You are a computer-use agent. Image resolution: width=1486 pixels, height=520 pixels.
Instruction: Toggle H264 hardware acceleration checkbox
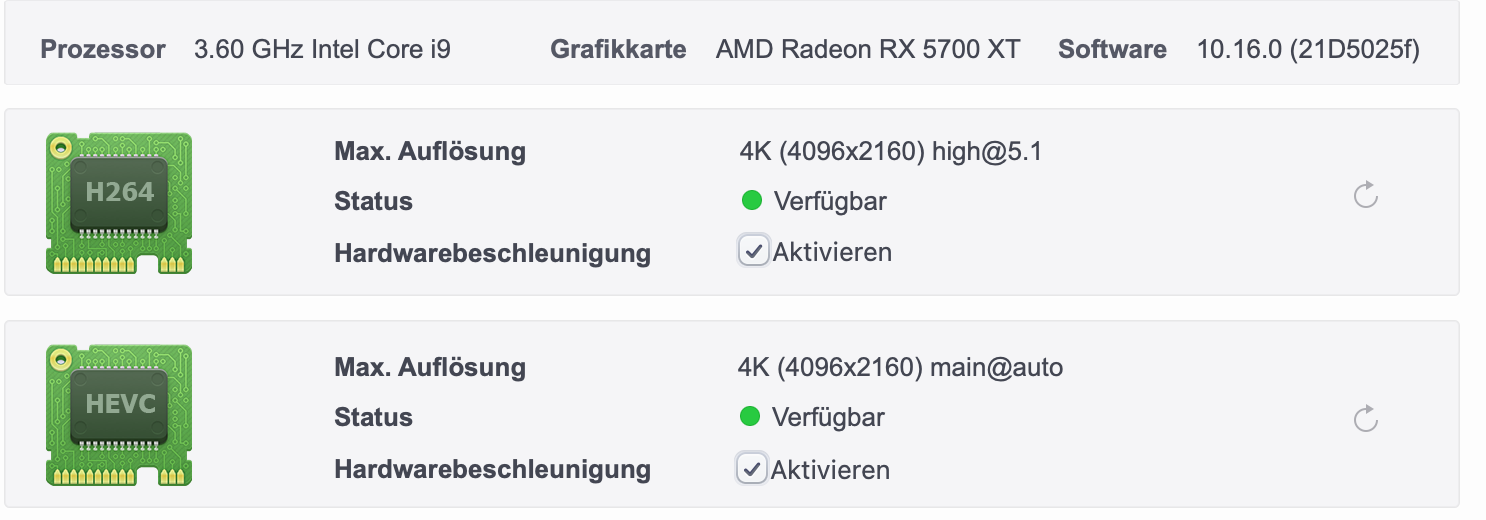pos(753,251)
